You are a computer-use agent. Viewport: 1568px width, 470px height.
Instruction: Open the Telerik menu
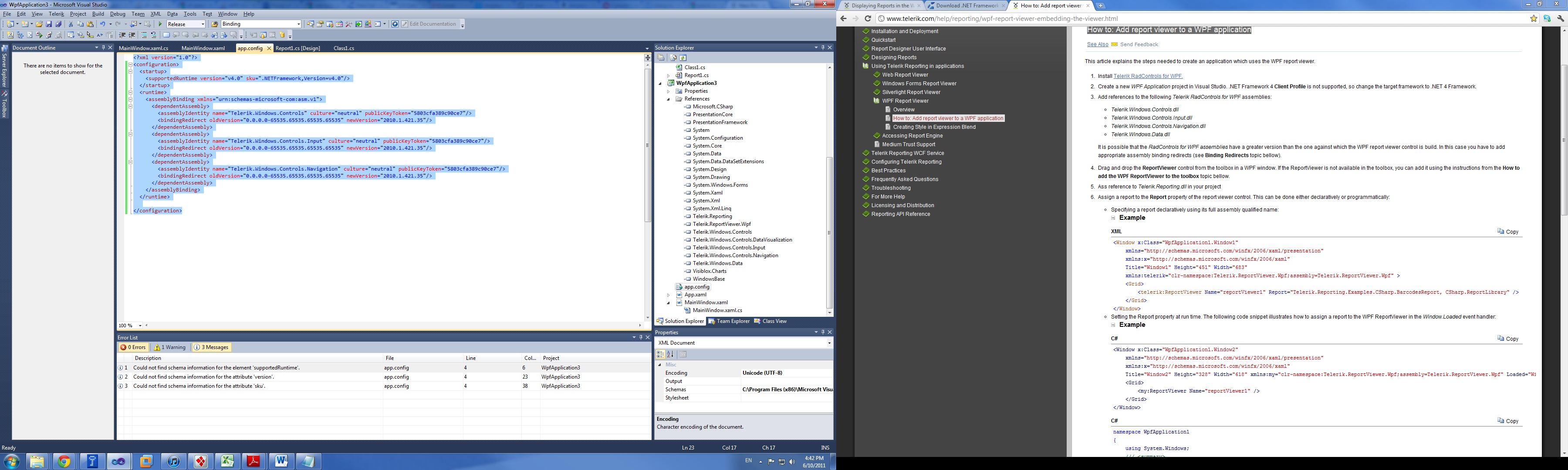coord(56,14)
